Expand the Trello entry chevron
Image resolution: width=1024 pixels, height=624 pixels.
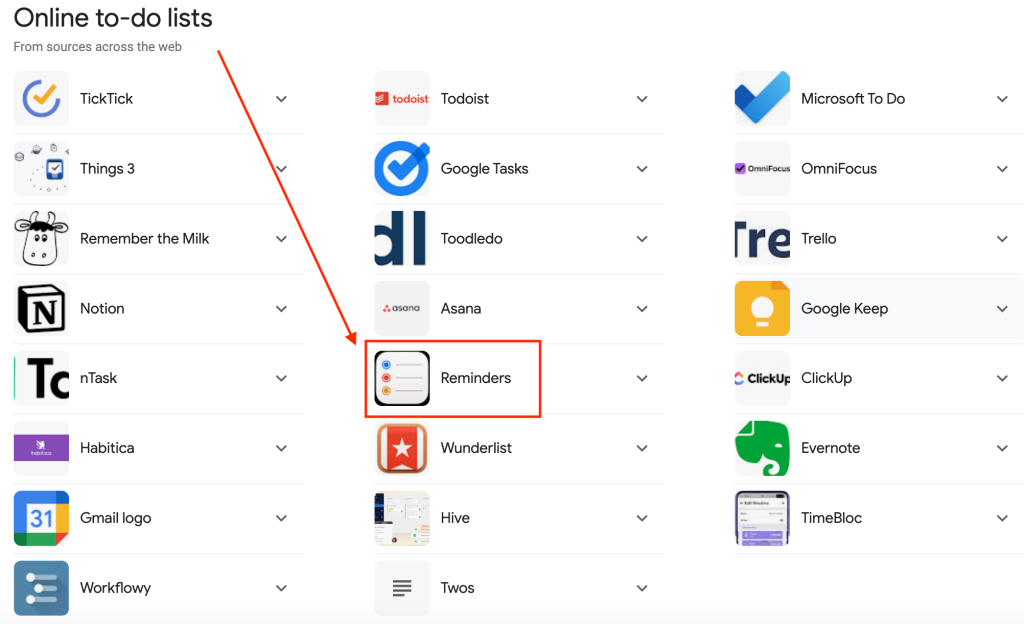(x=1002, y=239)
